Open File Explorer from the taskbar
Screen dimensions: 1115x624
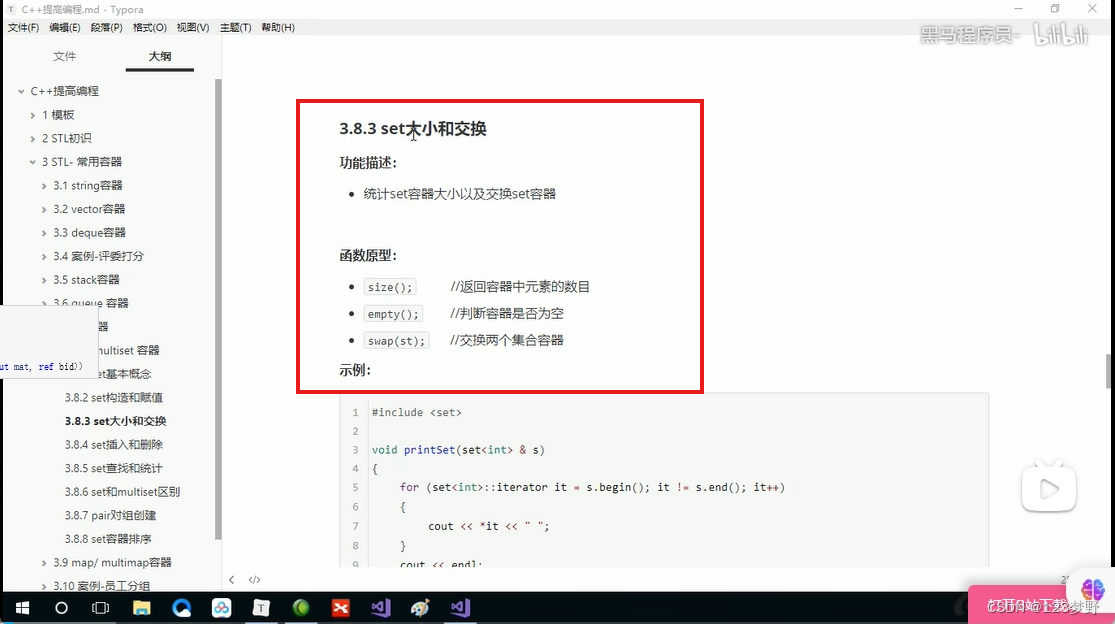coord(141,607)
